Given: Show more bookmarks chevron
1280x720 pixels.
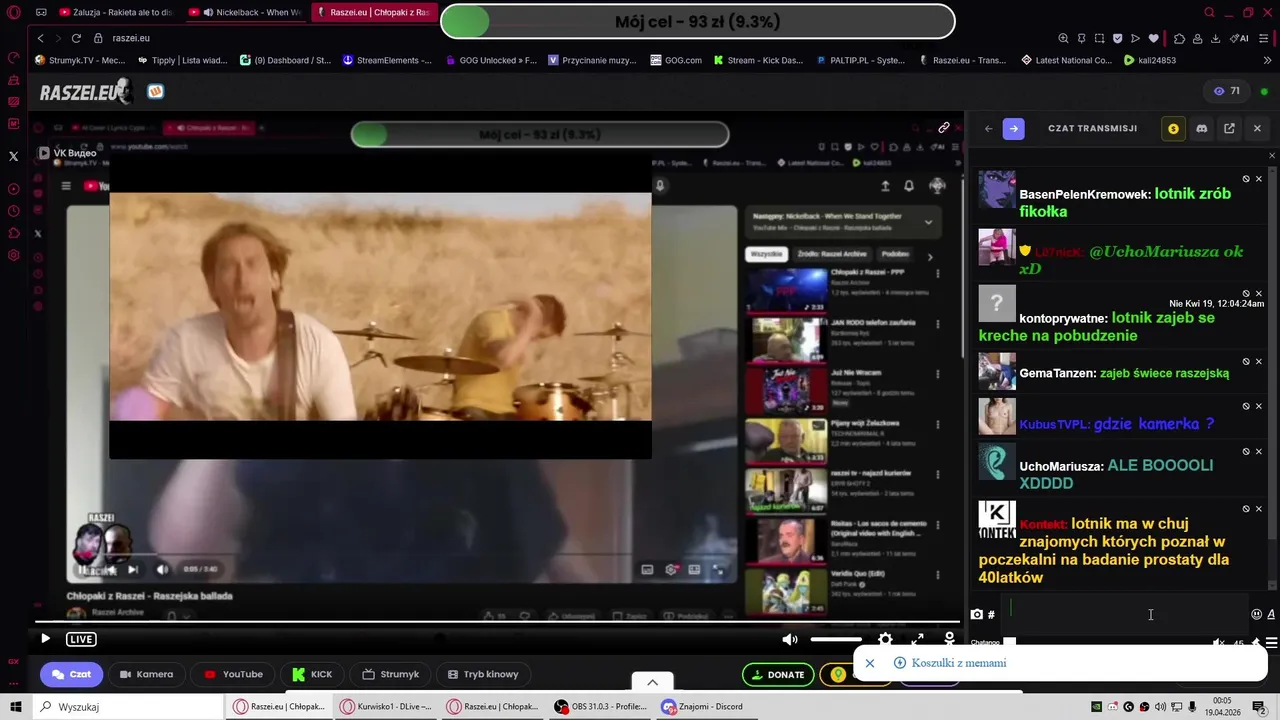Looking at the screenshot, I should 1266,60.
